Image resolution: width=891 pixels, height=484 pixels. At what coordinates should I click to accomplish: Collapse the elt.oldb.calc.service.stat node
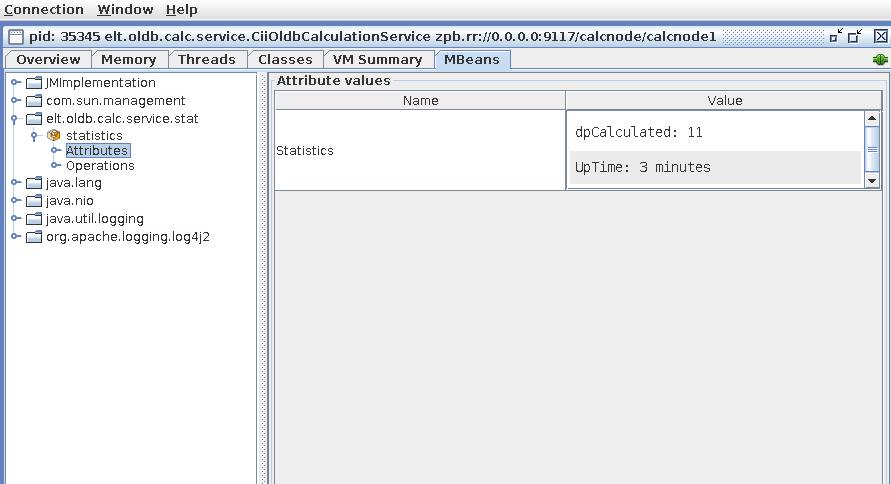click(15, 119)
